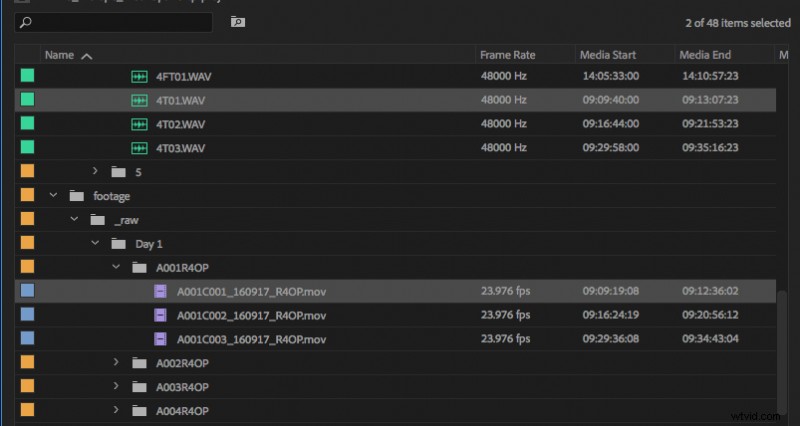This screenshot has width=800, height=426.
Task: Select the Day 1 bin name
Action: (149, 244)
